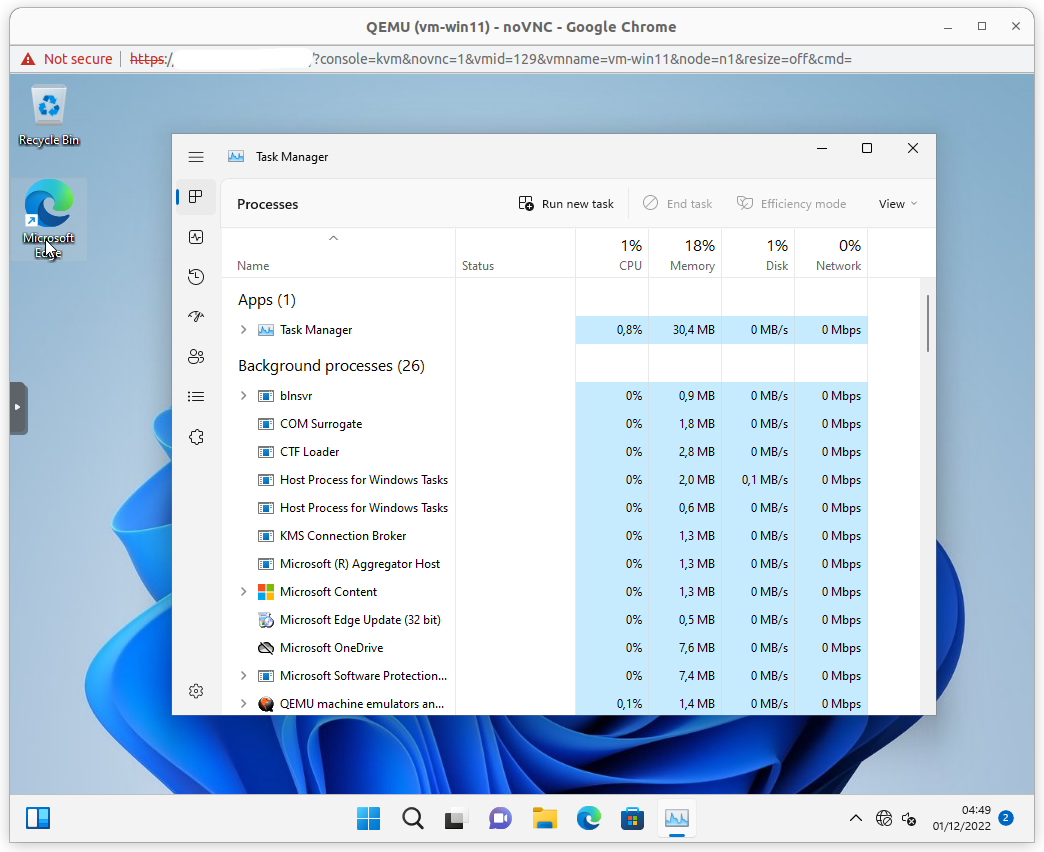
Task: Open taskbar Search
Action: click(413, 818)
